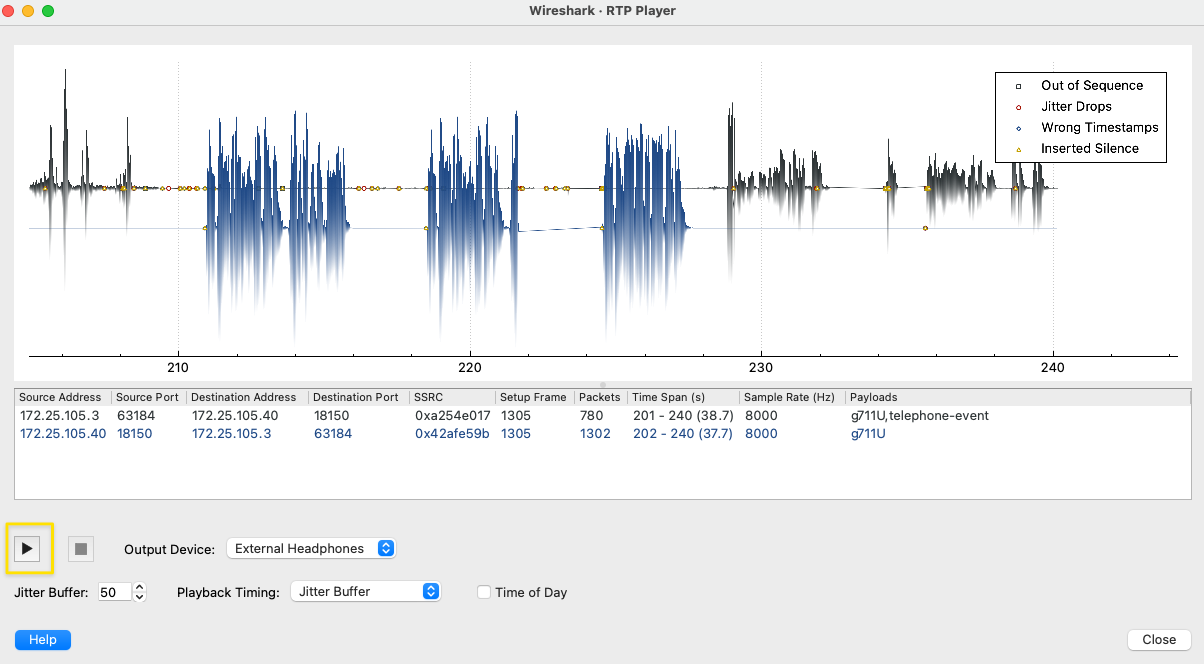Sort by the Source Address column header

tap(62, 397)
